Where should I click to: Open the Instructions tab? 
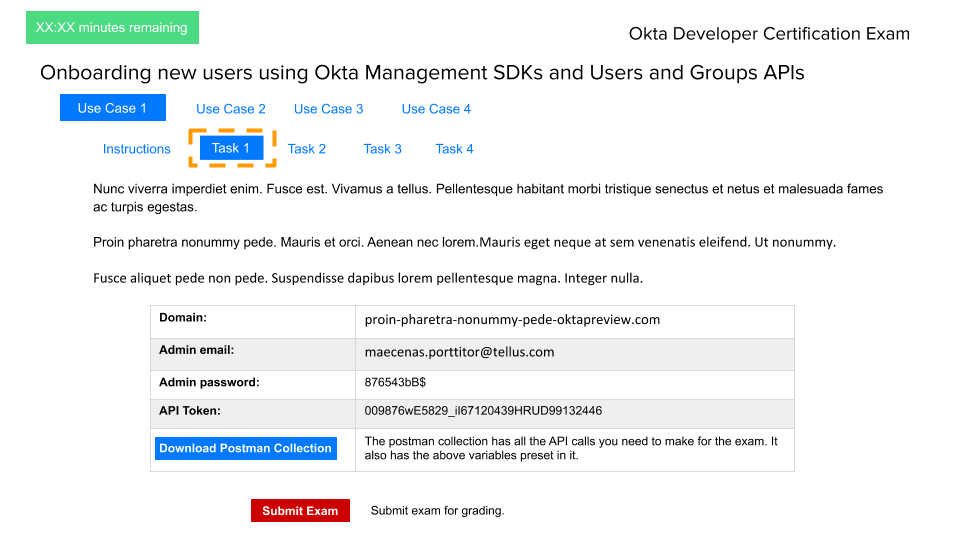click(137, 149)
